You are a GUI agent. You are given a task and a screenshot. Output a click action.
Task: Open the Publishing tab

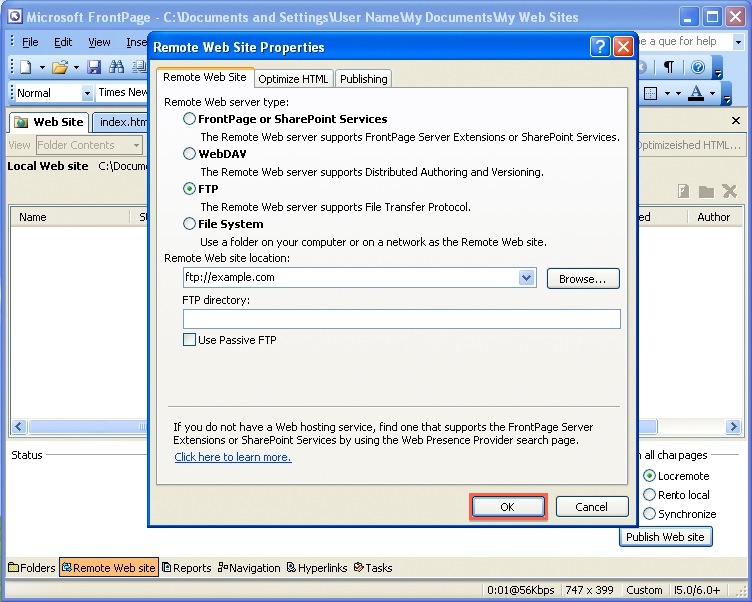(x=363, y=79)
